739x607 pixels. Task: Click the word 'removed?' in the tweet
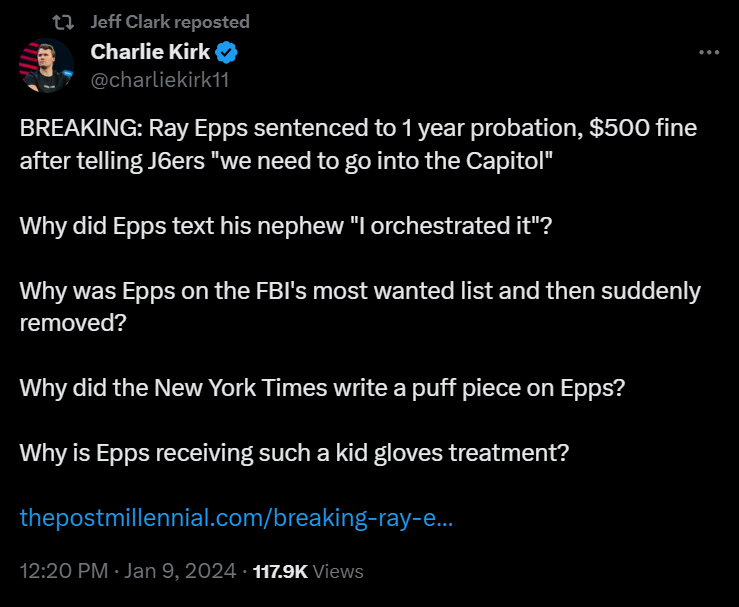pyautogui.click(x=73, y=323)
